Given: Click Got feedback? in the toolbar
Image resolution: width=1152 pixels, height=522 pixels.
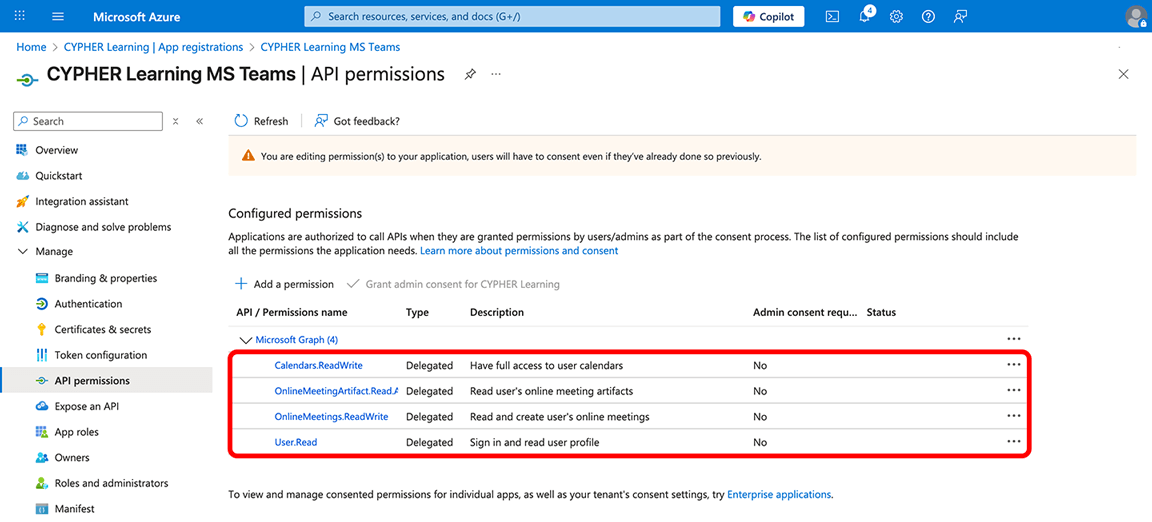Looking at the screenshot, I should coord(357,121).
